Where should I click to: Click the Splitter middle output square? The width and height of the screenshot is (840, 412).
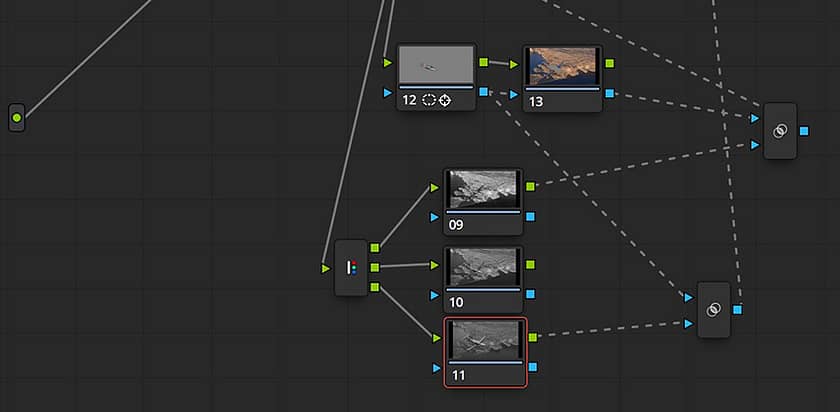pyautogui.click(x=375, y=267)
